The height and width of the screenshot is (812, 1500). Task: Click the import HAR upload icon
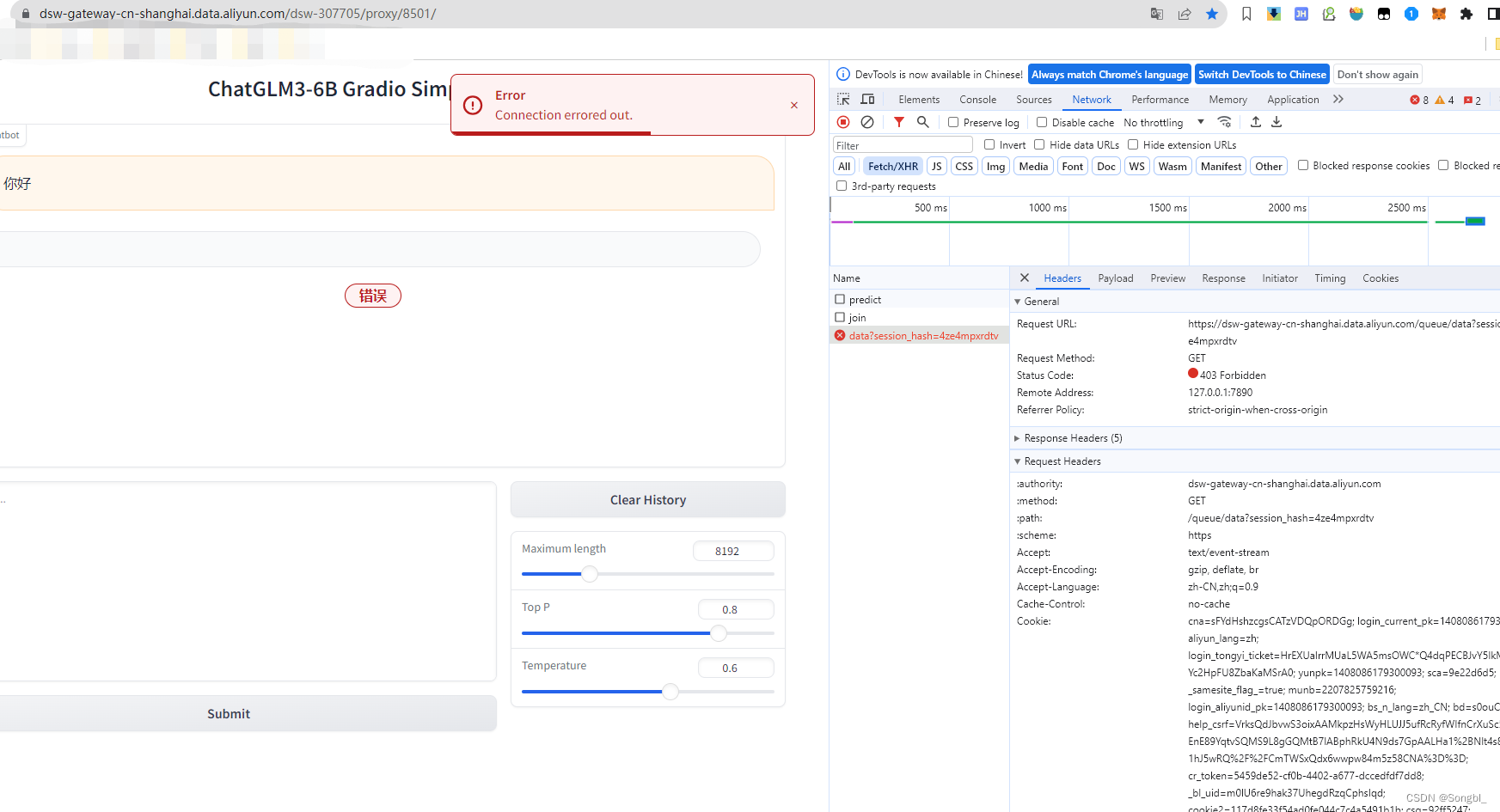tap(1256, 122)
